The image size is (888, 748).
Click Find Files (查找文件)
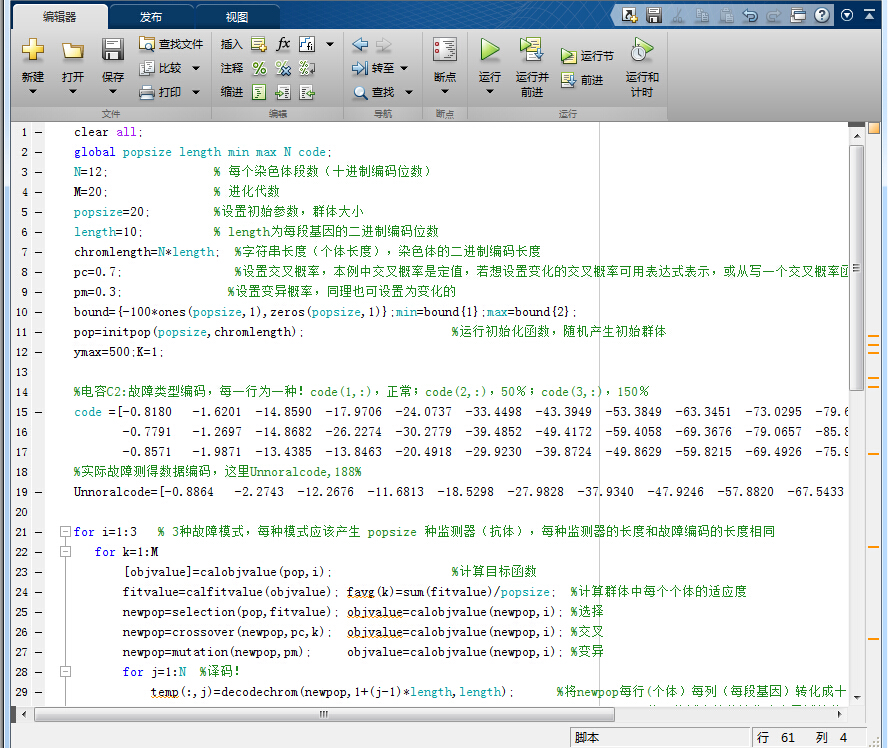coord(170,44)
